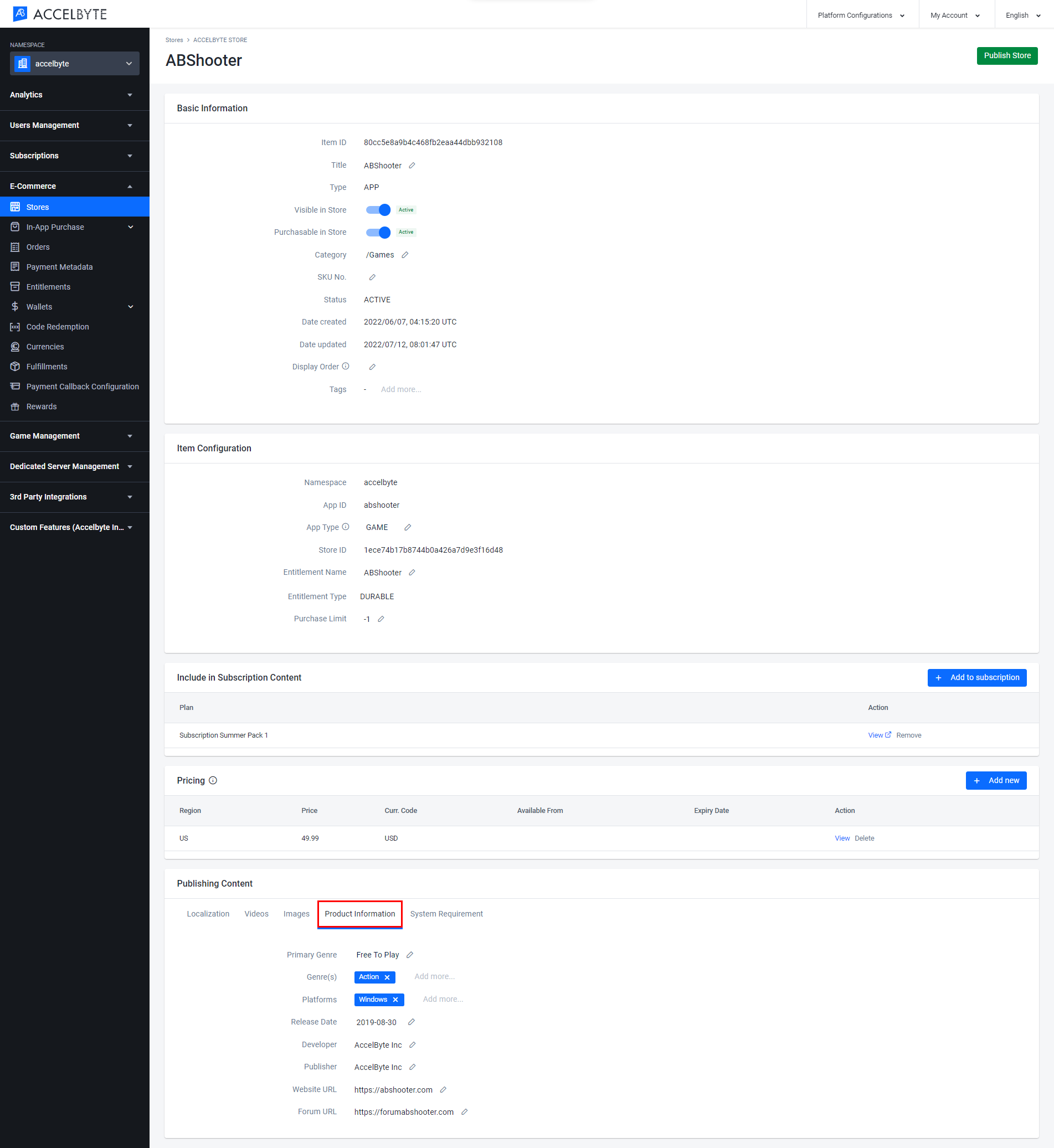Open Fulfillments in the sidebar
Viewport: 1054px width, 1148px height.
[x=75, y=367]
